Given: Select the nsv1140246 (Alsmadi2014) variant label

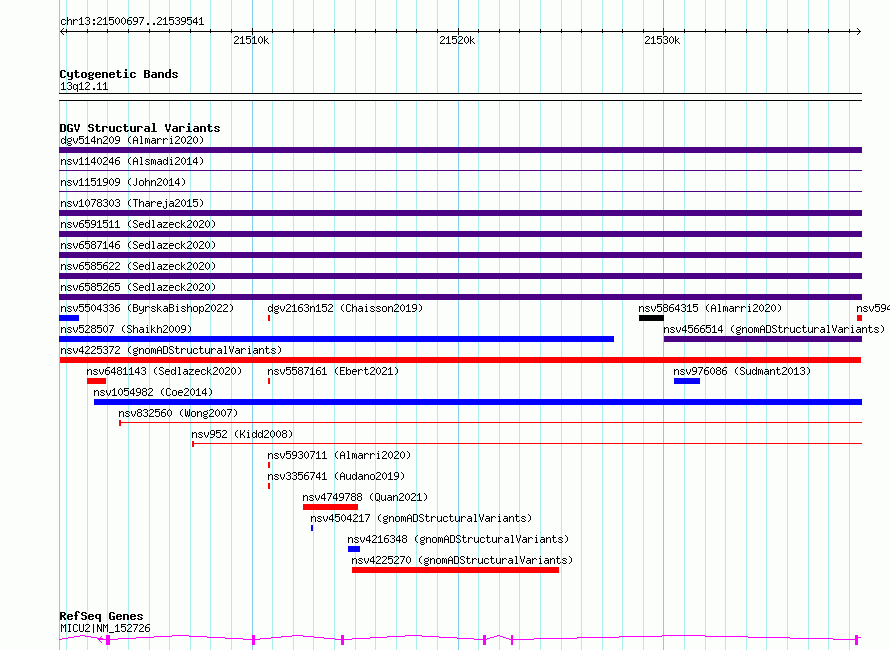Looking at the screenshot, I should click(132, 161).
